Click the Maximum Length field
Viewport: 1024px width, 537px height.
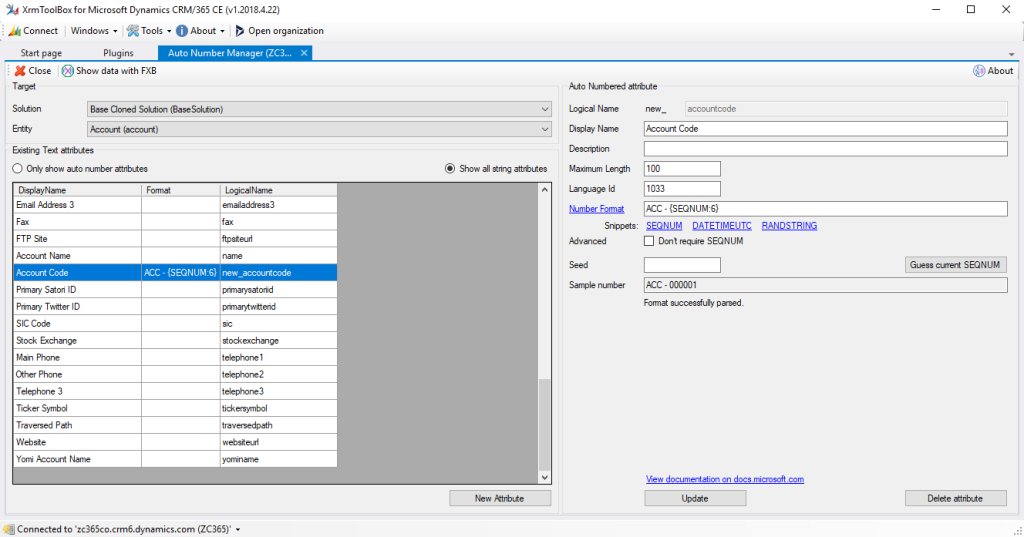pos(682,169)
